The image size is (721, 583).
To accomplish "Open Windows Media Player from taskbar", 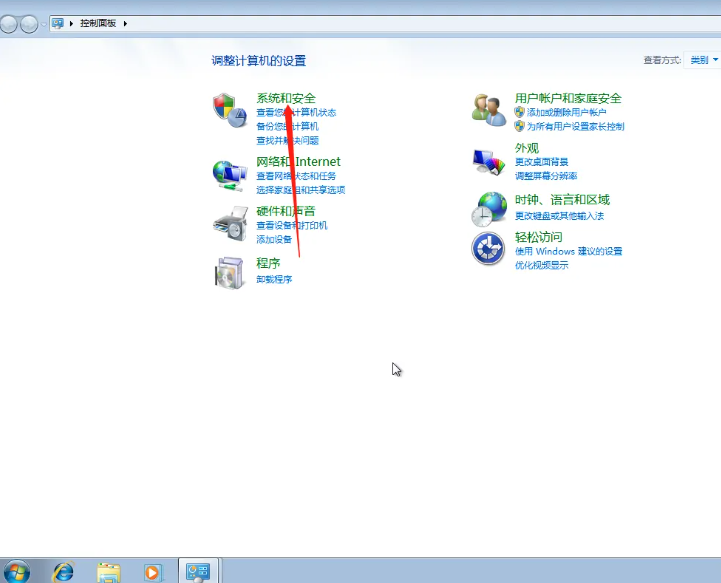I will coord(153,572).
